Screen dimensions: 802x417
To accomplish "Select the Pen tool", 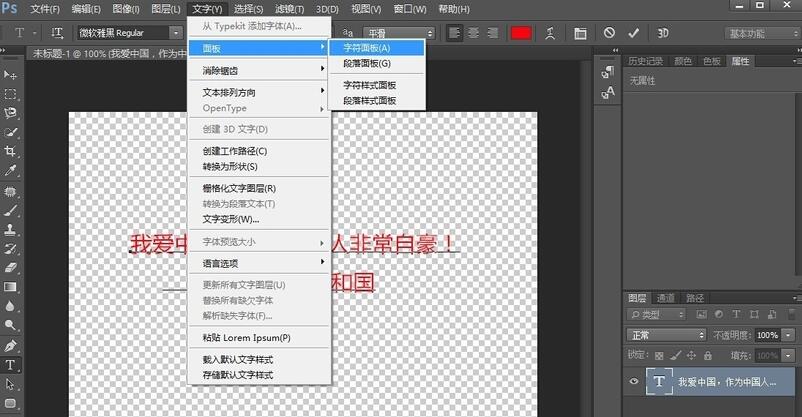I will click(10, 346).
